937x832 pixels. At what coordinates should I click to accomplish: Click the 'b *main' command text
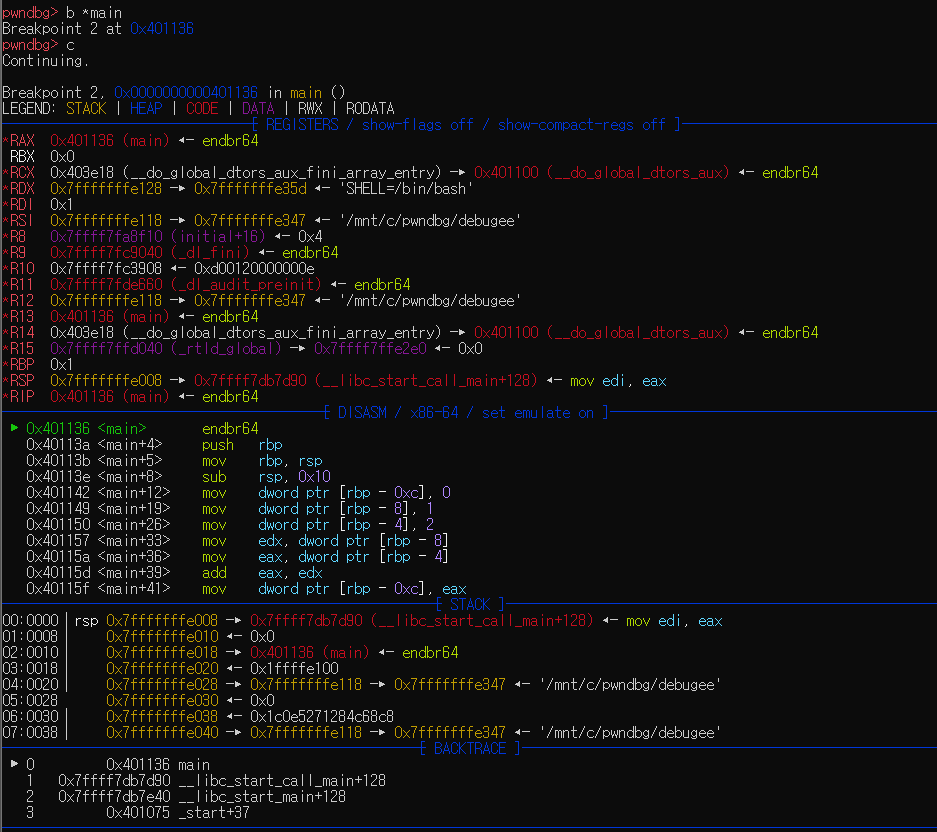click(94, 13)
